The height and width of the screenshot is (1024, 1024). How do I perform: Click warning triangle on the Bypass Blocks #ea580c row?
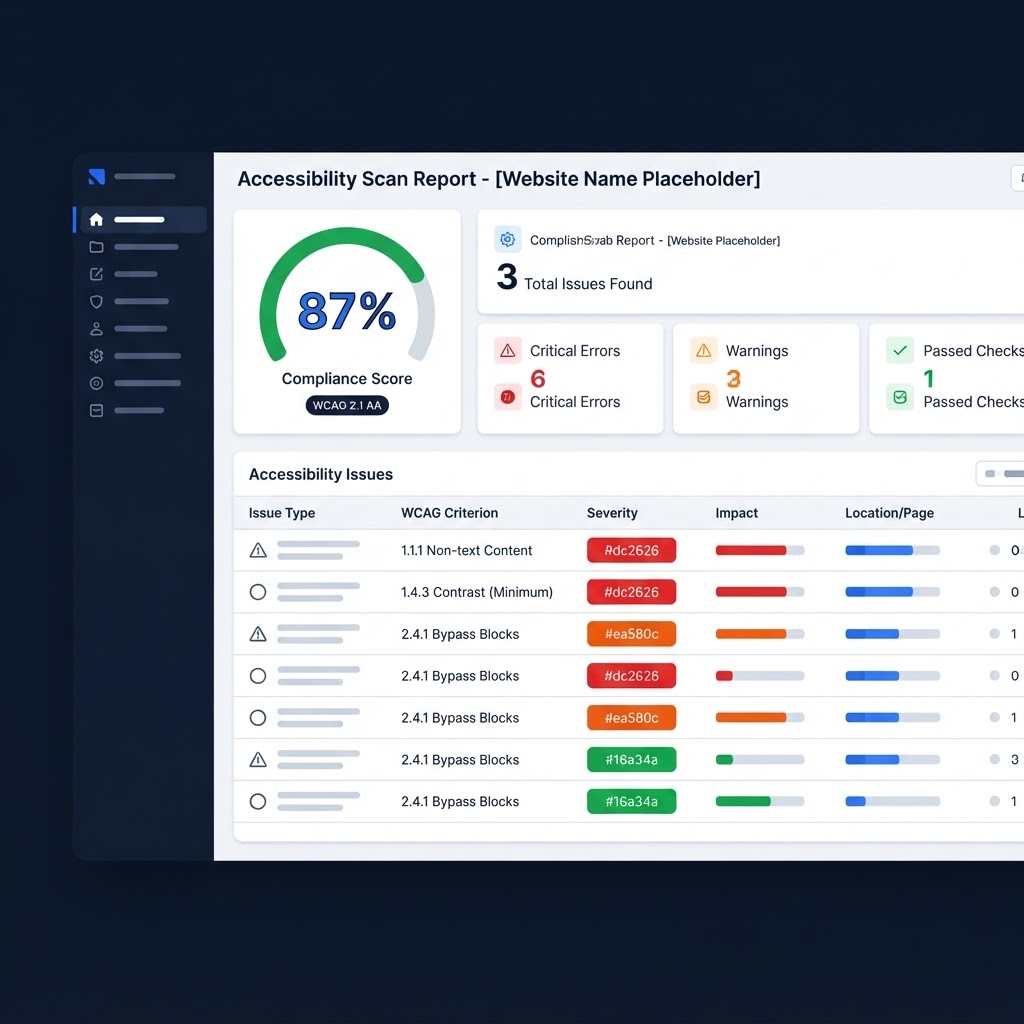(258, 633)
